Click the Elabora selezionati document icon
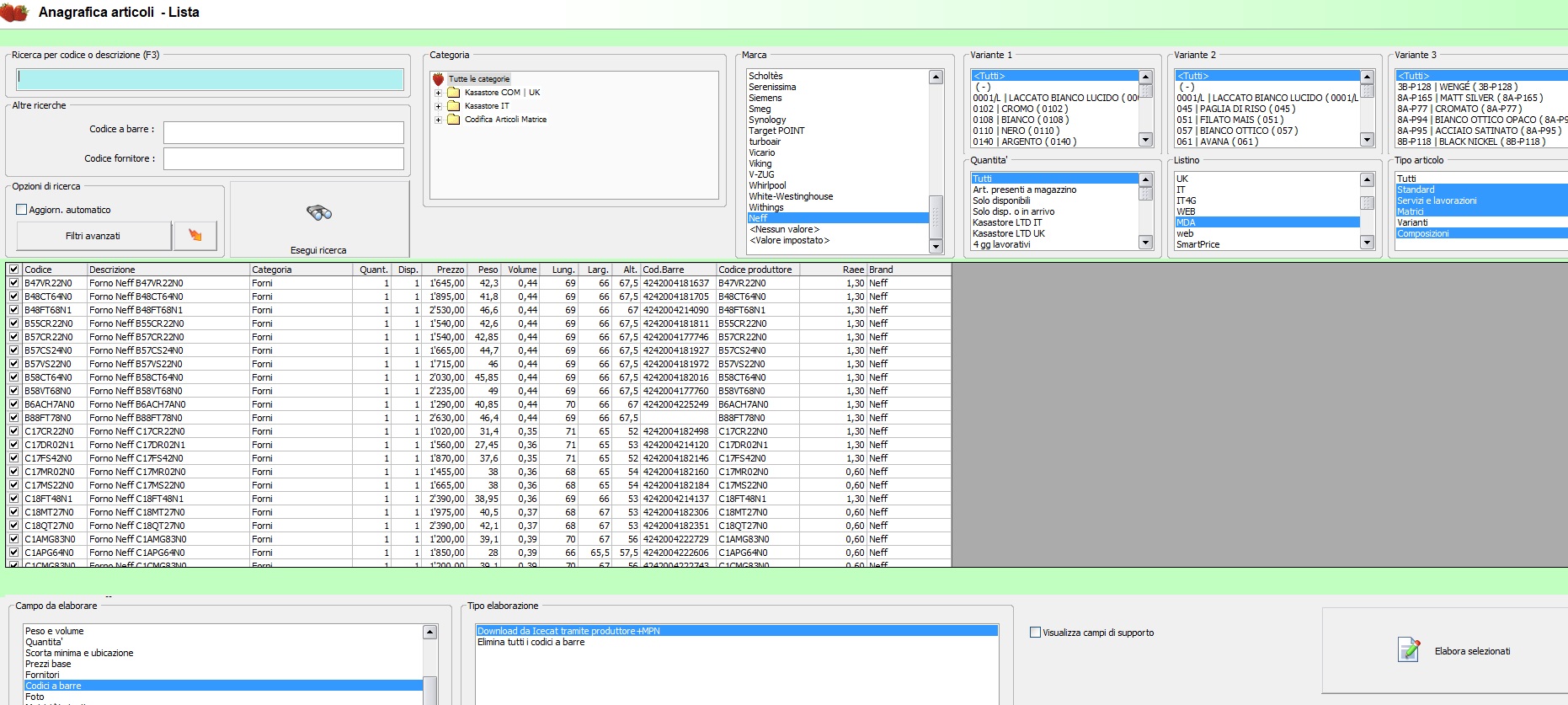1568x705 pixels. (1409, 649)
